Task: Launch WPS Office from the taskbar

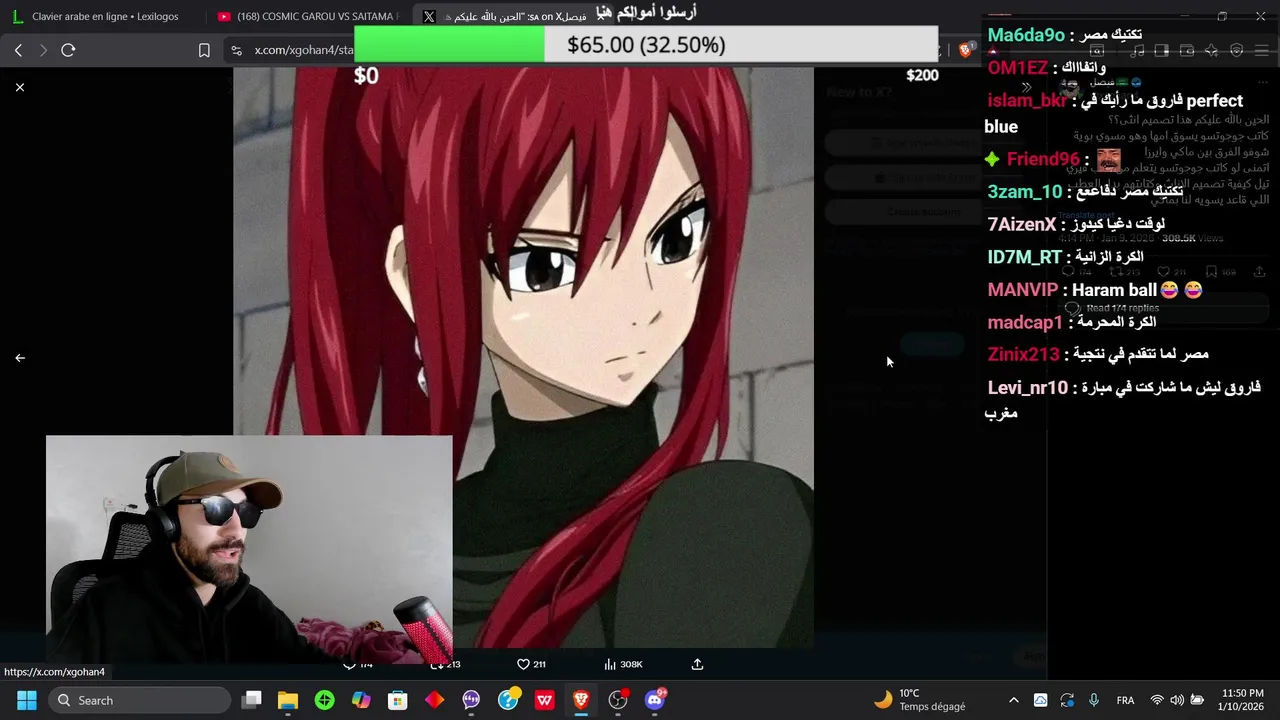Action: pyautogui.click(x=544, y=700)
